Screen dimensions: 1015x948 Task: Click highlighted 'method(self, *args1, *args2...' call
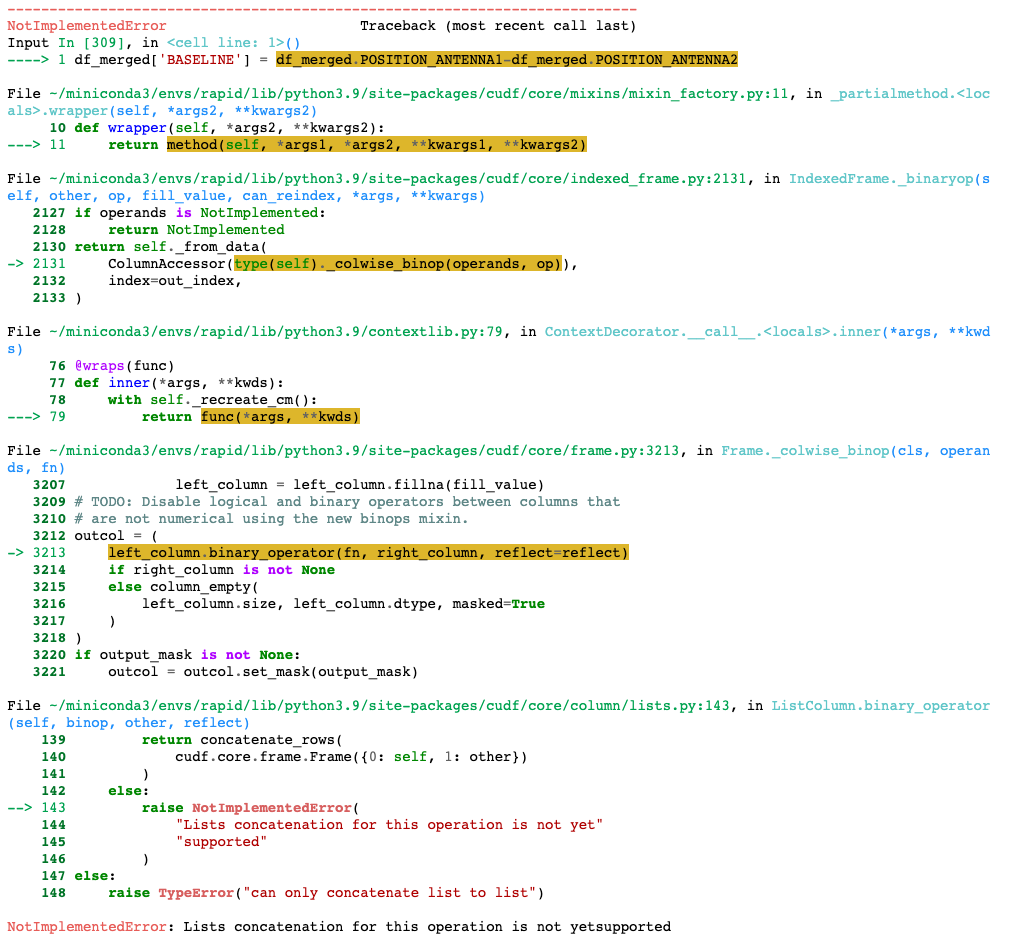377,144
